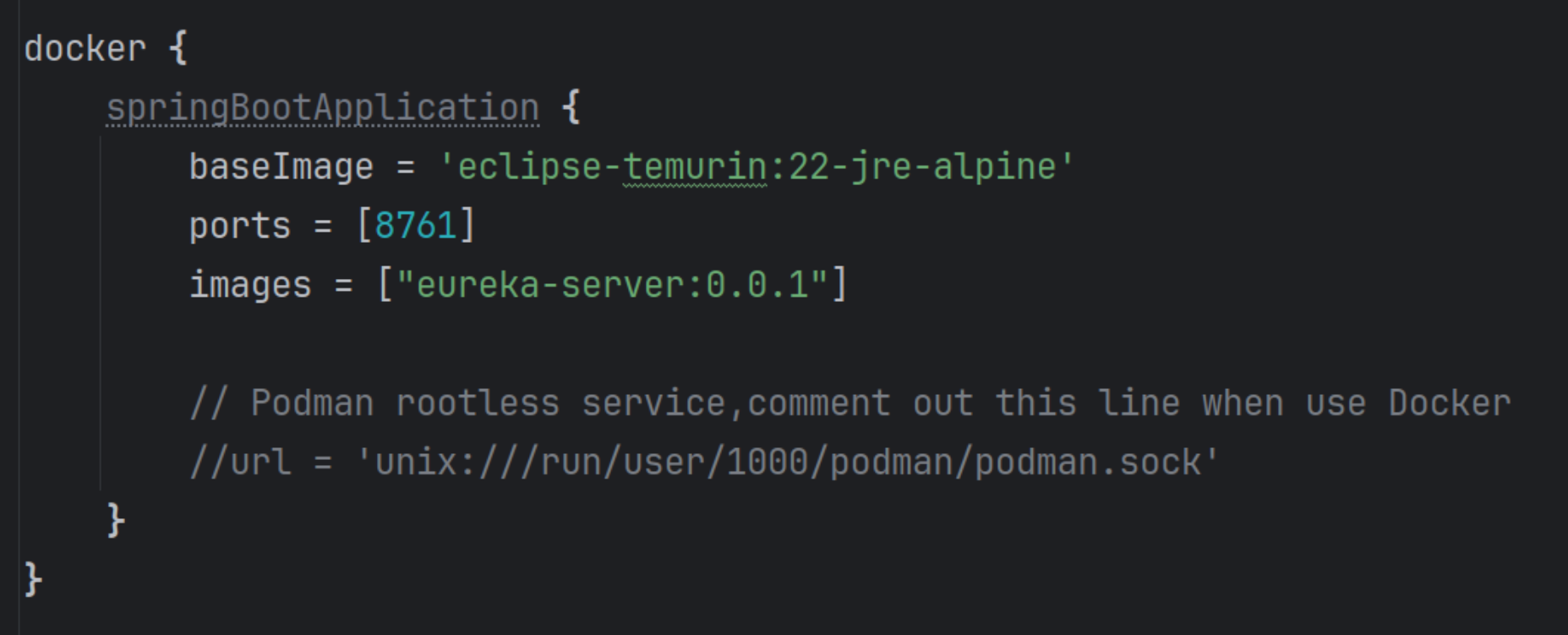Click the podman.sock path ending
Image resolution: width=1568 pixels, height=635 pixels.
(x=1088, y=463)
